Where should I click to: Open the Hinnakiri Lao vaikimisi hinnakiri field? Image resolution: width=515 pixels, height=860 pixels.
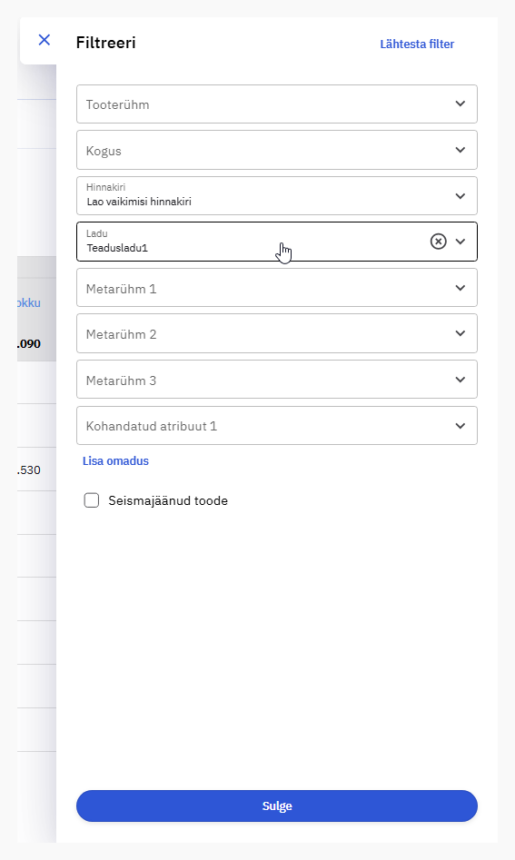277,196
